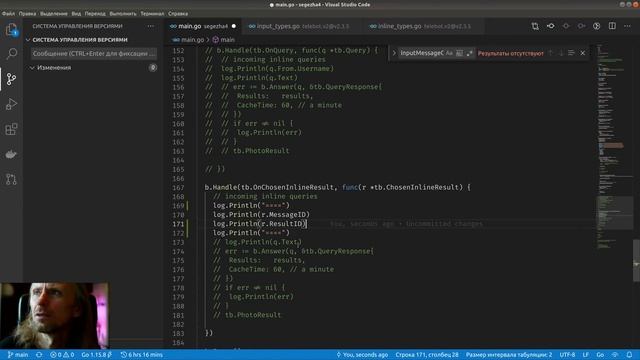Image resolution: width=640 pixels, height=360 pixels.
Task: Select the Source Control activity bar icon
Action: tap(11, 79)
